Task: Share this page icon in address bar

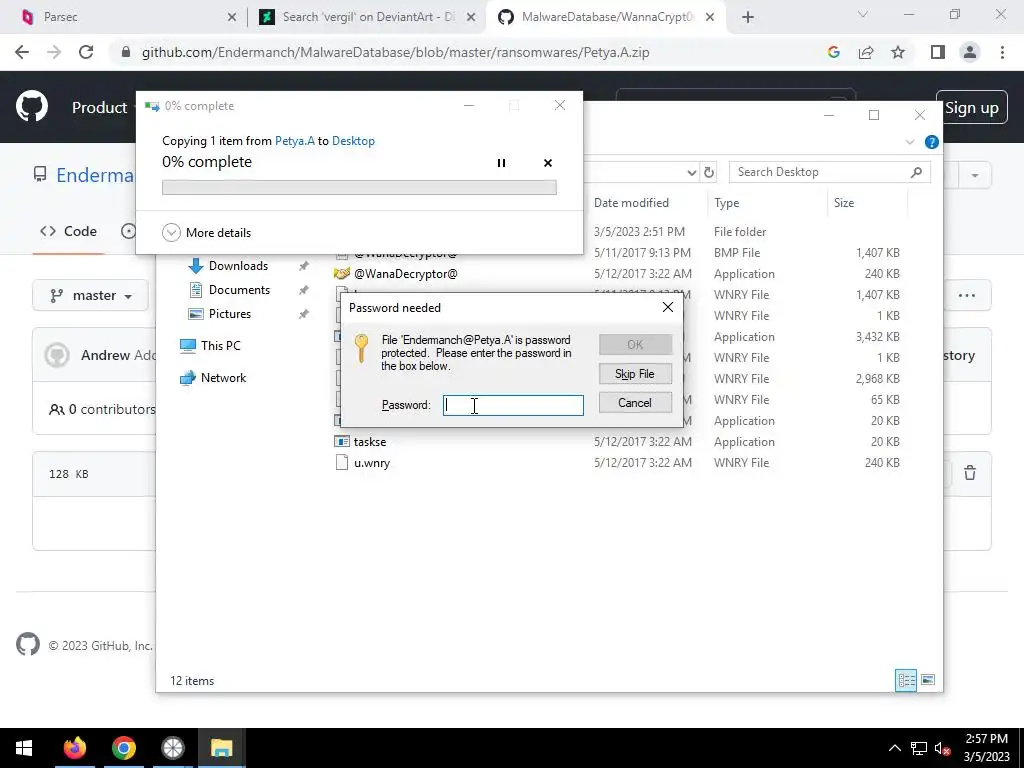Action: click(866, 52)
